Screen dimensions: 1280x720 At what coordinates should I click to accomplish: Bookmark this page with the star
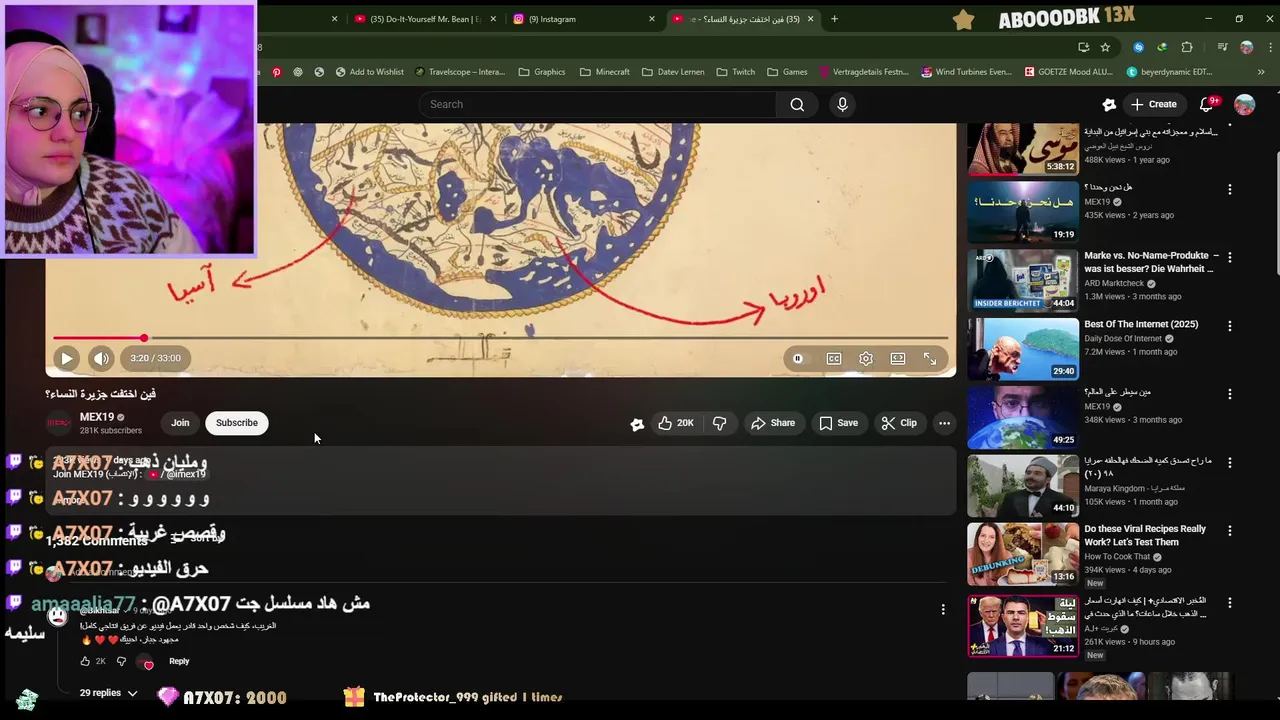(1105, 47)
